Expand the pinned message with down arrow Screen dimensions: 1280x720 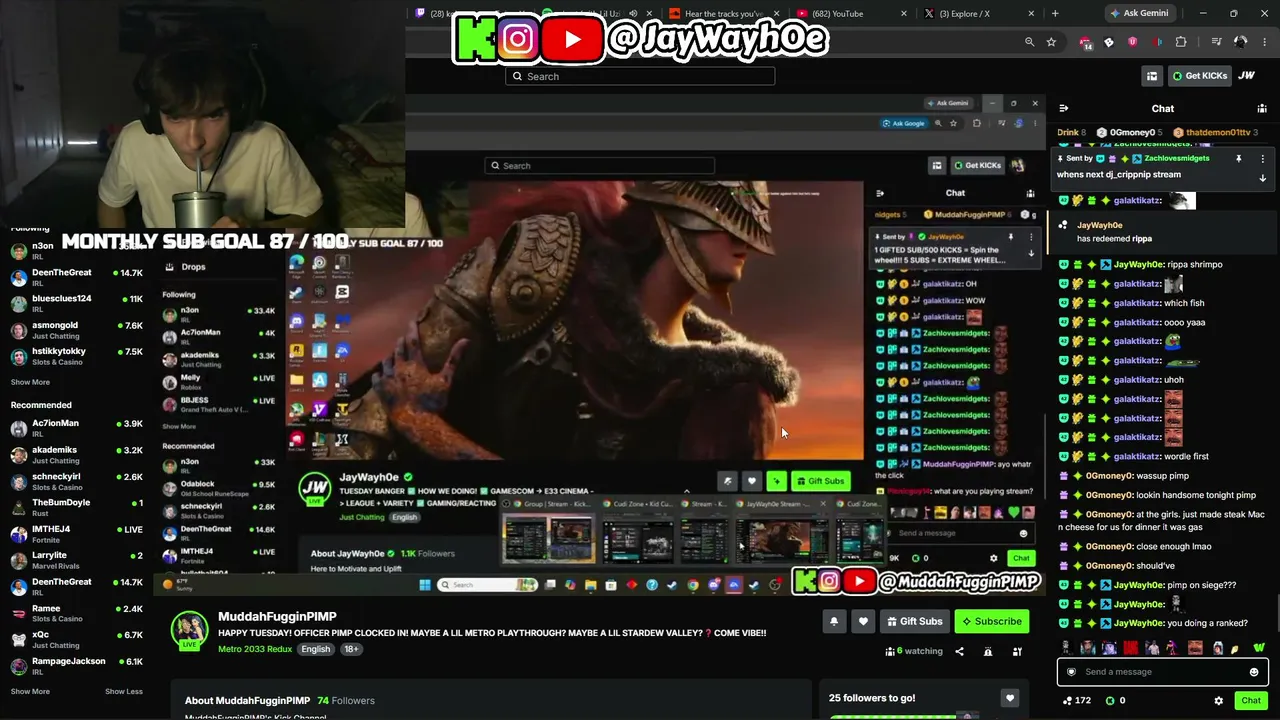(1262, 178)
